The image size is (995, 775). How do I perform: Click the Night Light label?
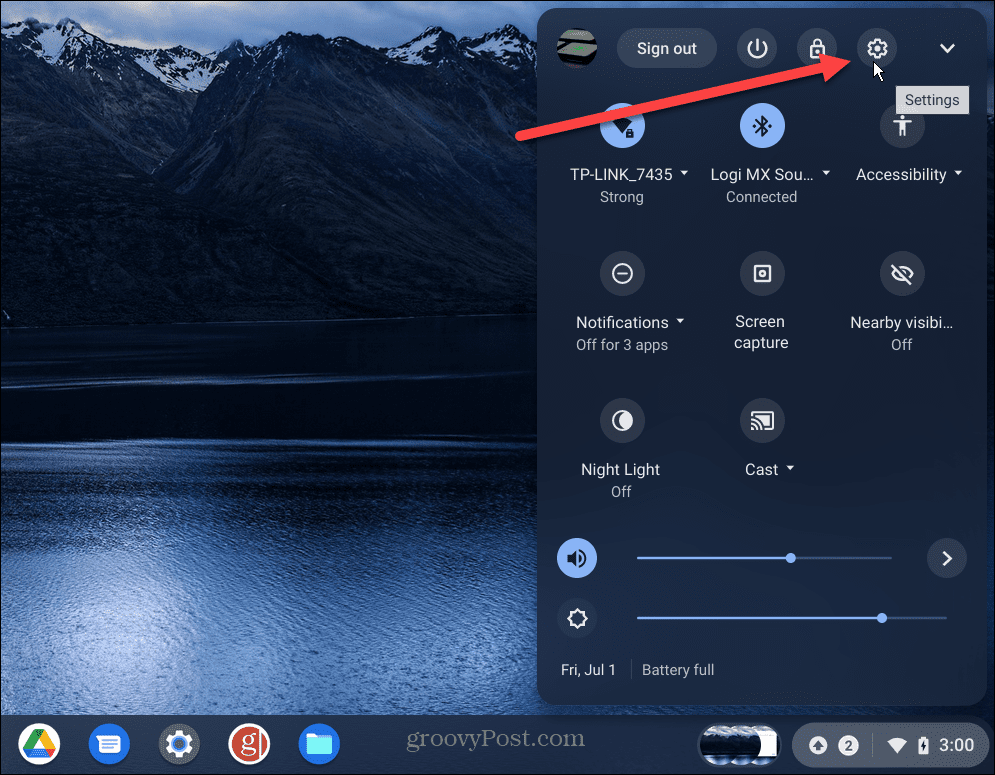[621, 469]
